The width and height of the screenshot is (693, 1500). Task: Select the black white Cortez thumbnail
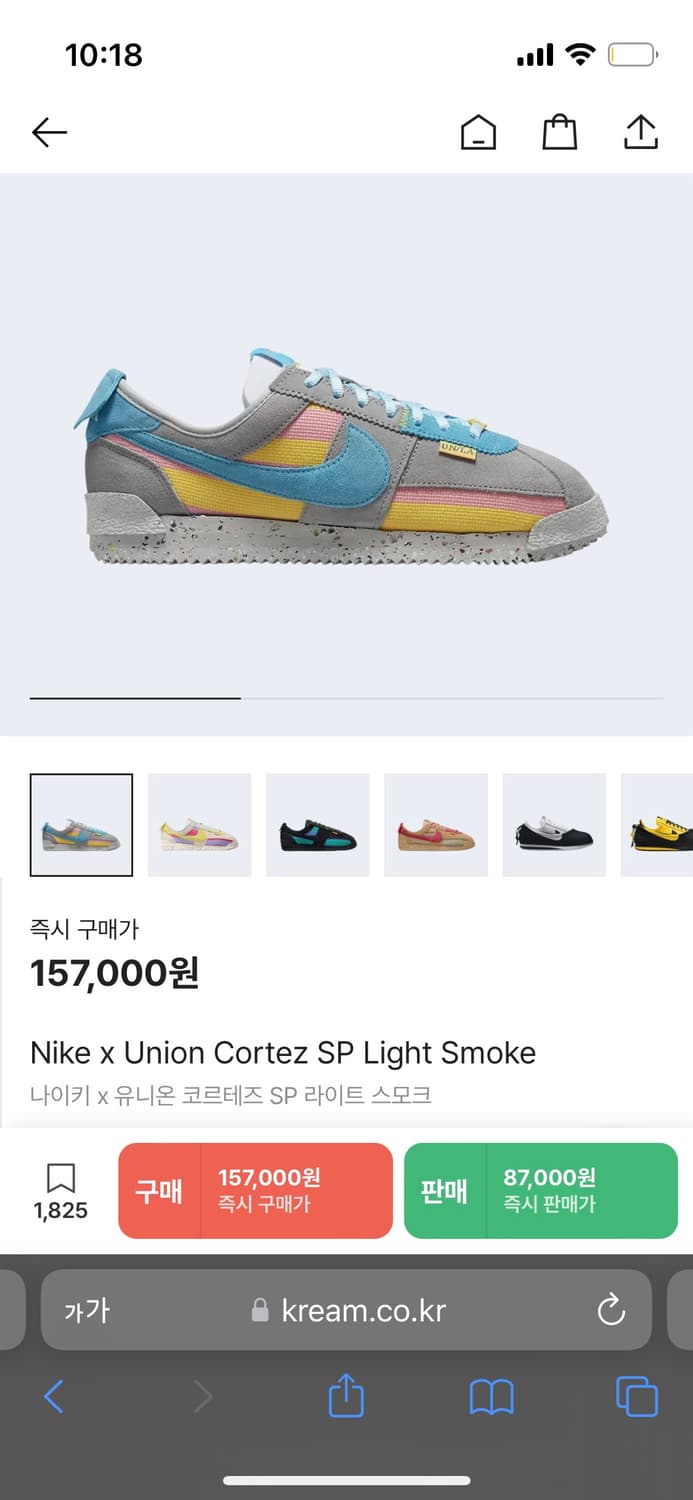(553, 825)
